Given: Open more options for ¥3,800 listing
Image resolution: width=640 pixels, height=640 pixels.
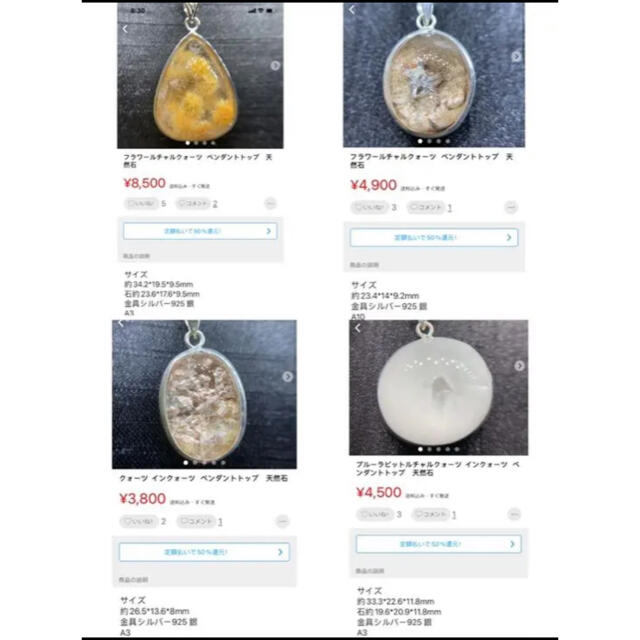Looking at the screenshot, I should click(x=282, y=521).
